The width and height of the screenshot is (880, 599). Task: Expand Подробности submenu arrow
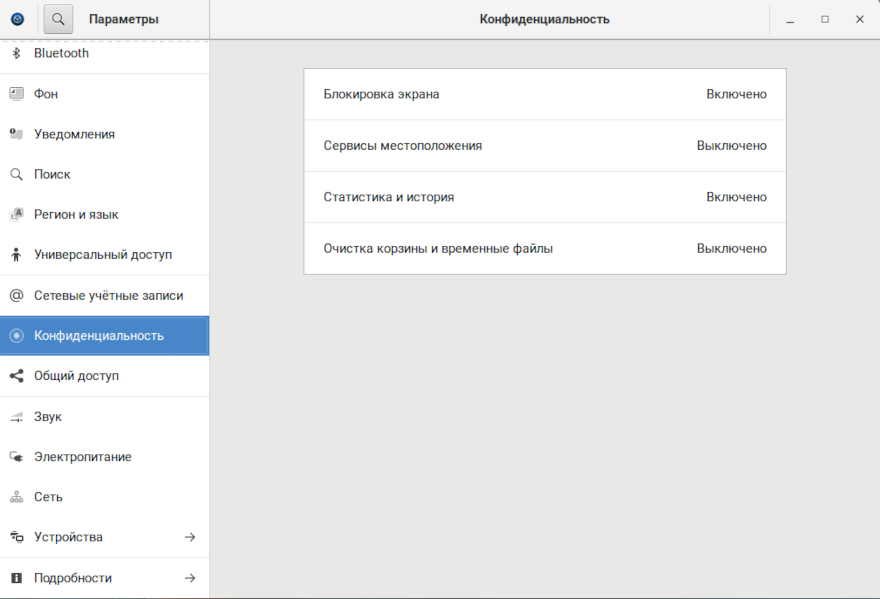click(x=190, y=578)
